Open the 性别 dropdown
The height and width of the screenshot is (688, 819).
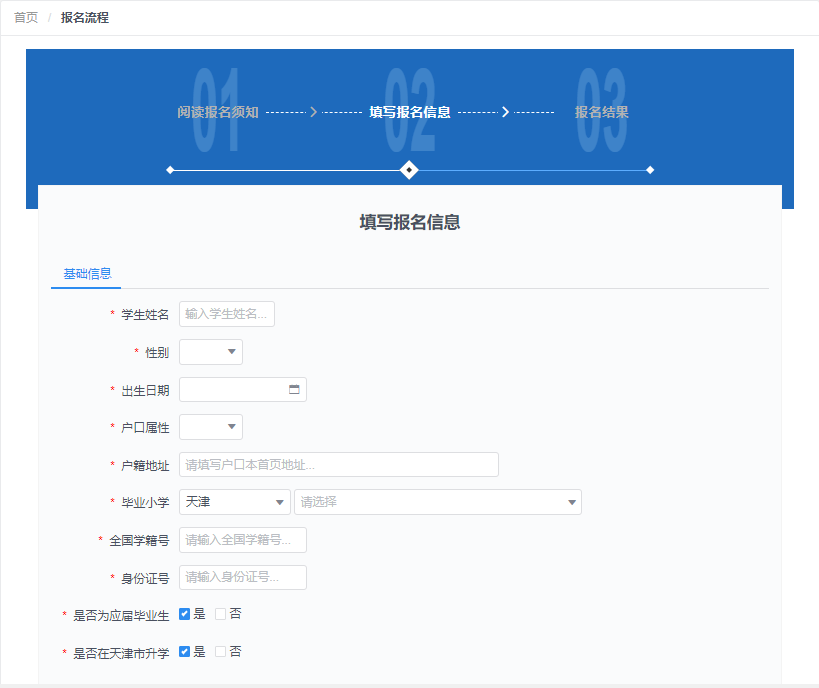[x=211, y=352]
